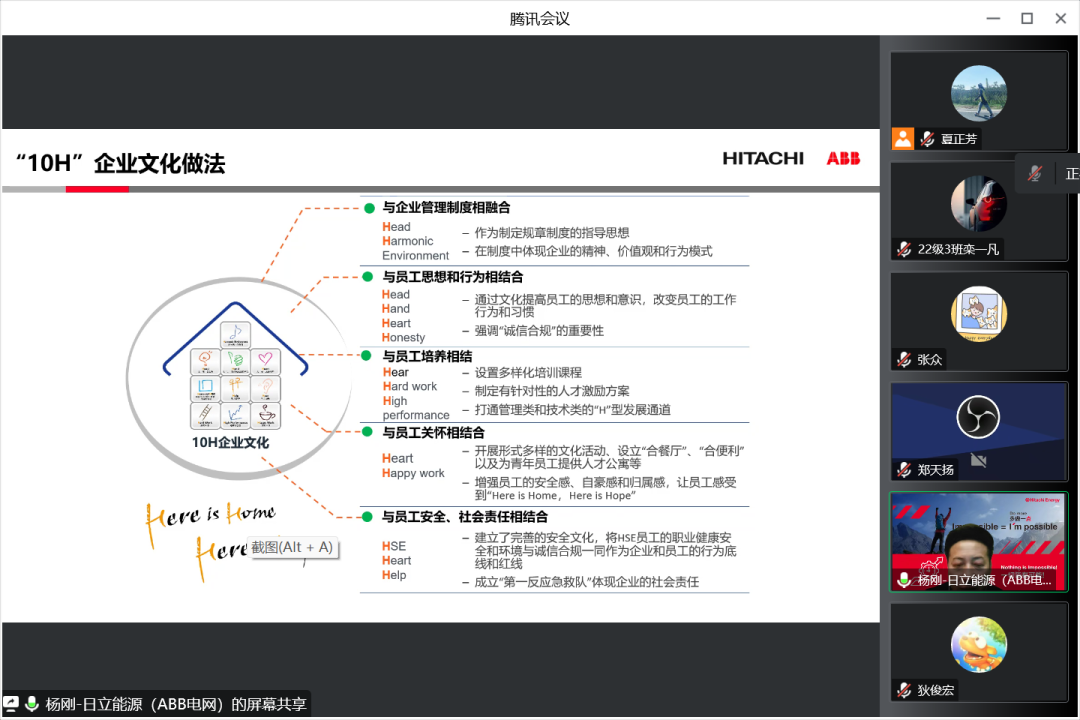
Task: Click the muted microphone icon beside 夏正芳
Action: point(927,138)
